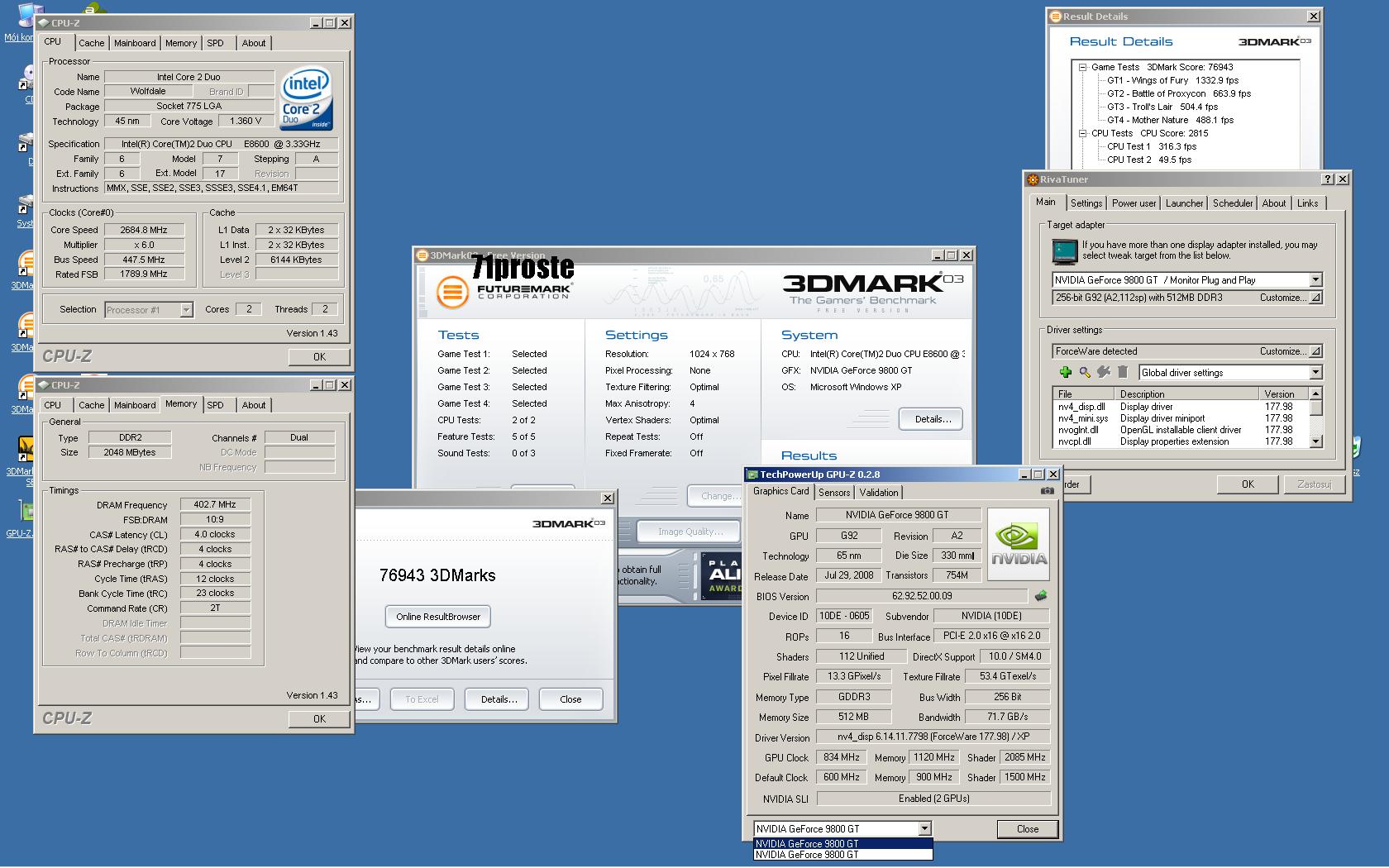The image size is (1389, 868).
Task: Click the Image Quality... button
Action: (x=690, y=532)
